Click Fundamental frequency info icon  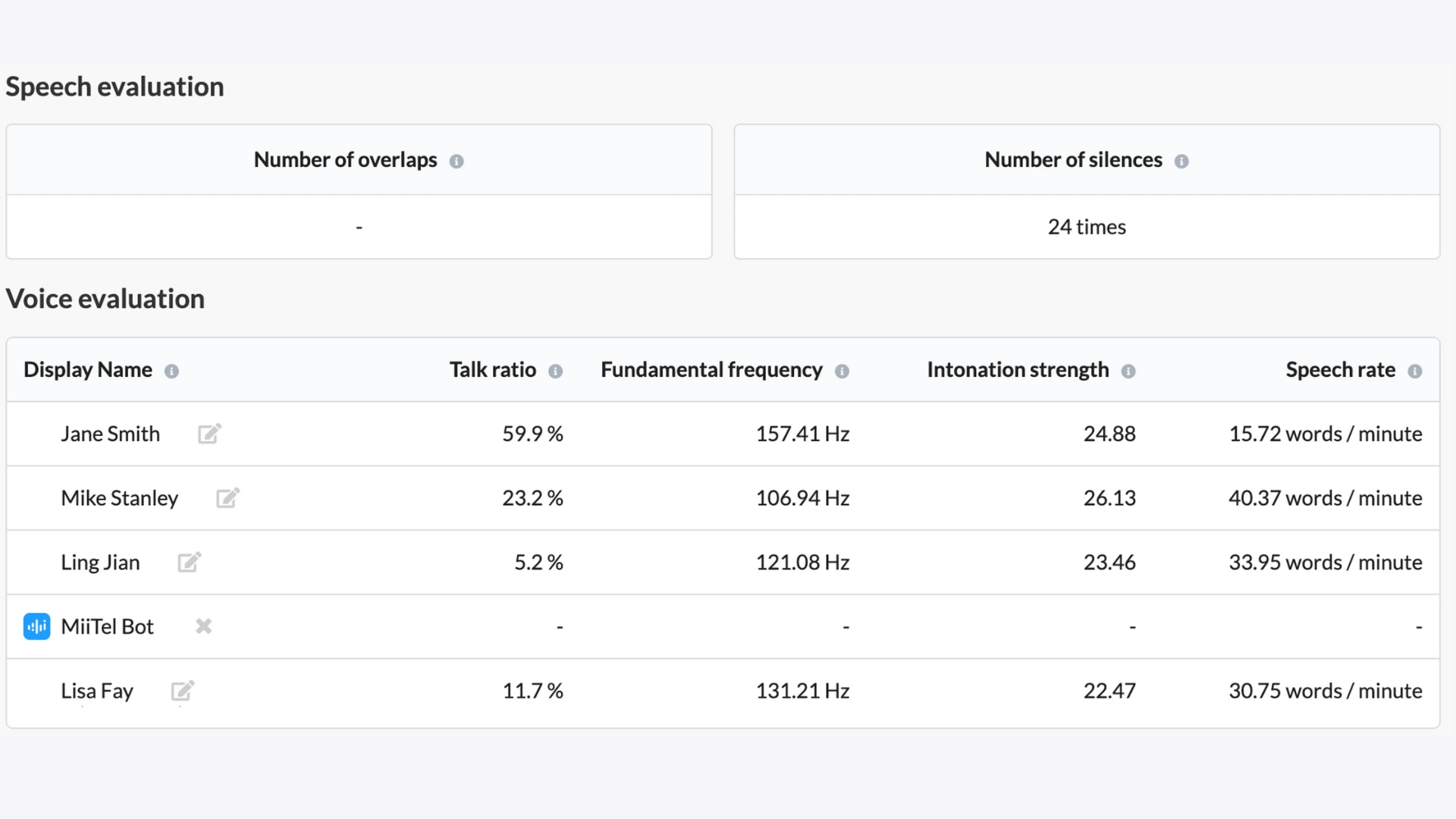click(x=842, y=372)
